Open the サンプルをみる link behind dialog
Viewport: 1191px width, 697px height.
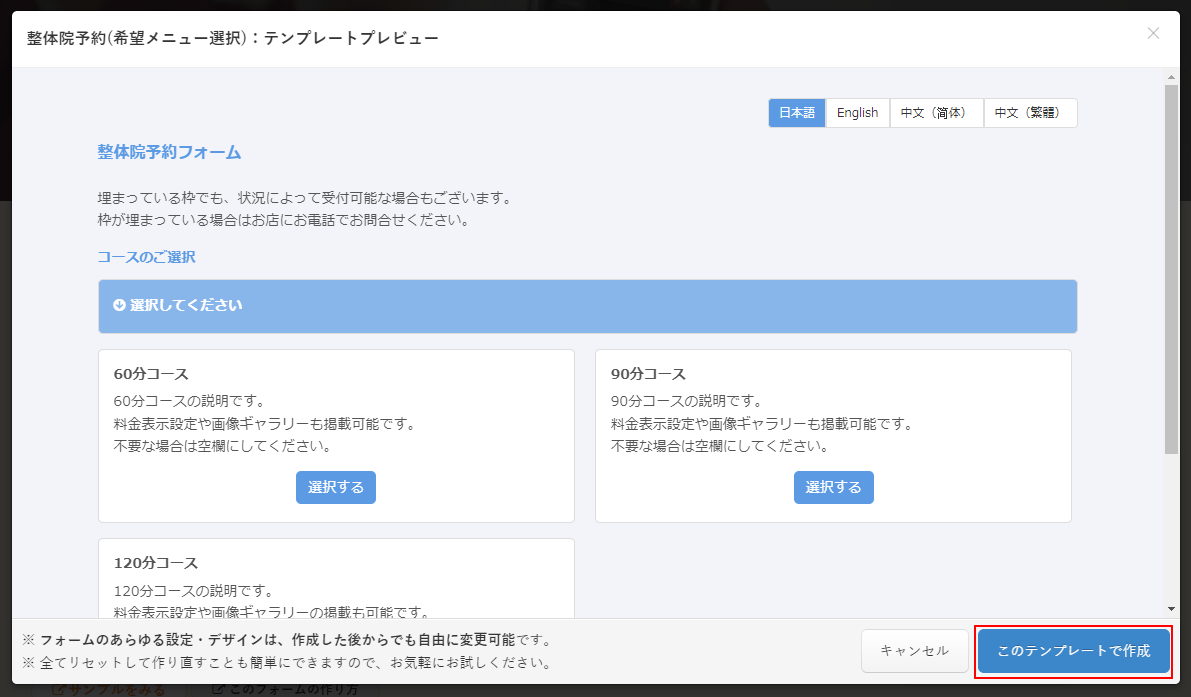pos(108,690)
